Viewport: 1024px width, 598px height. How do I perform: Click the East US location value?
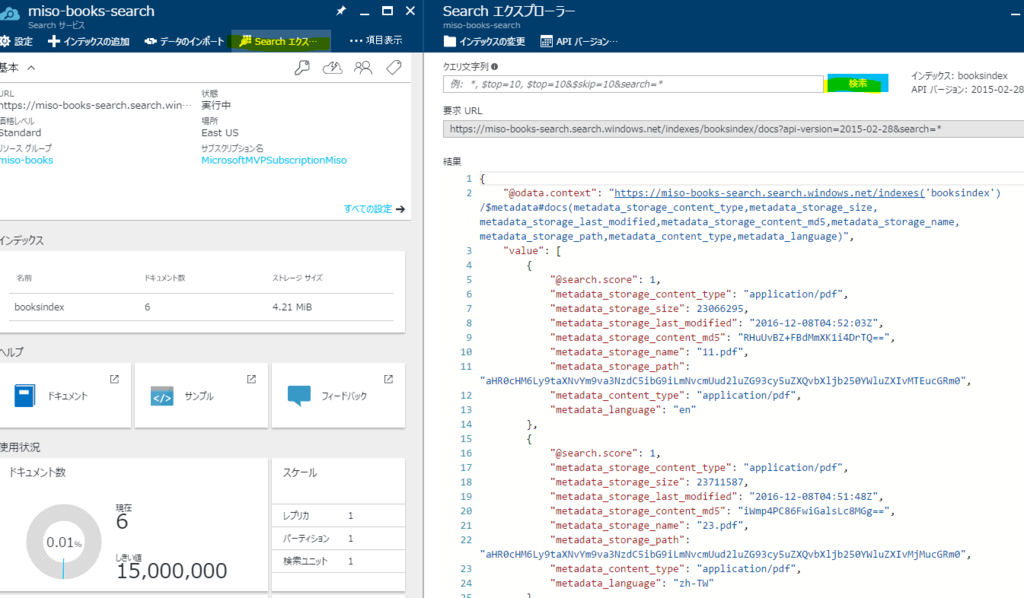(220, 133)
